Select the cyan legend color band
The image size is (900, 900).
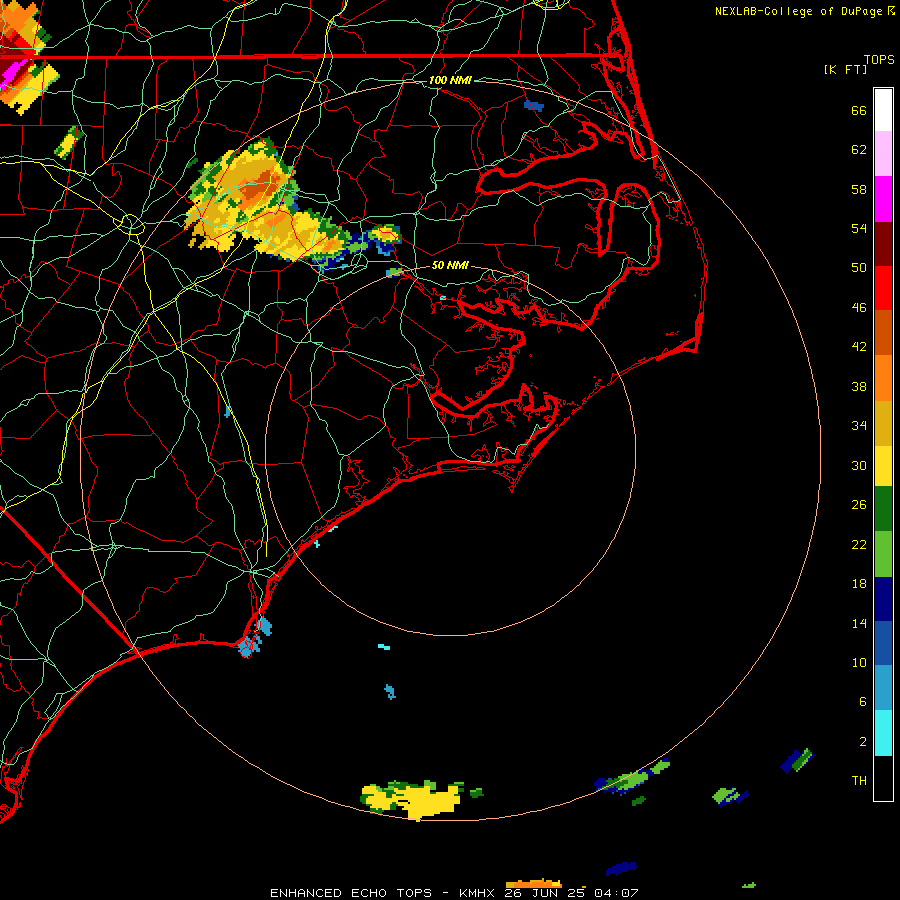[x=883, y=733]
